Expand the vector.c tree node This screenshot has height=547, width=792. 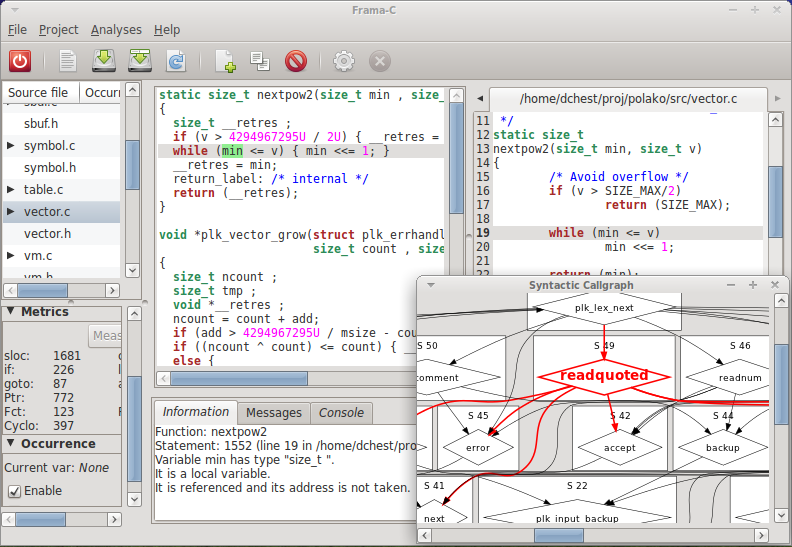(11, 212)
